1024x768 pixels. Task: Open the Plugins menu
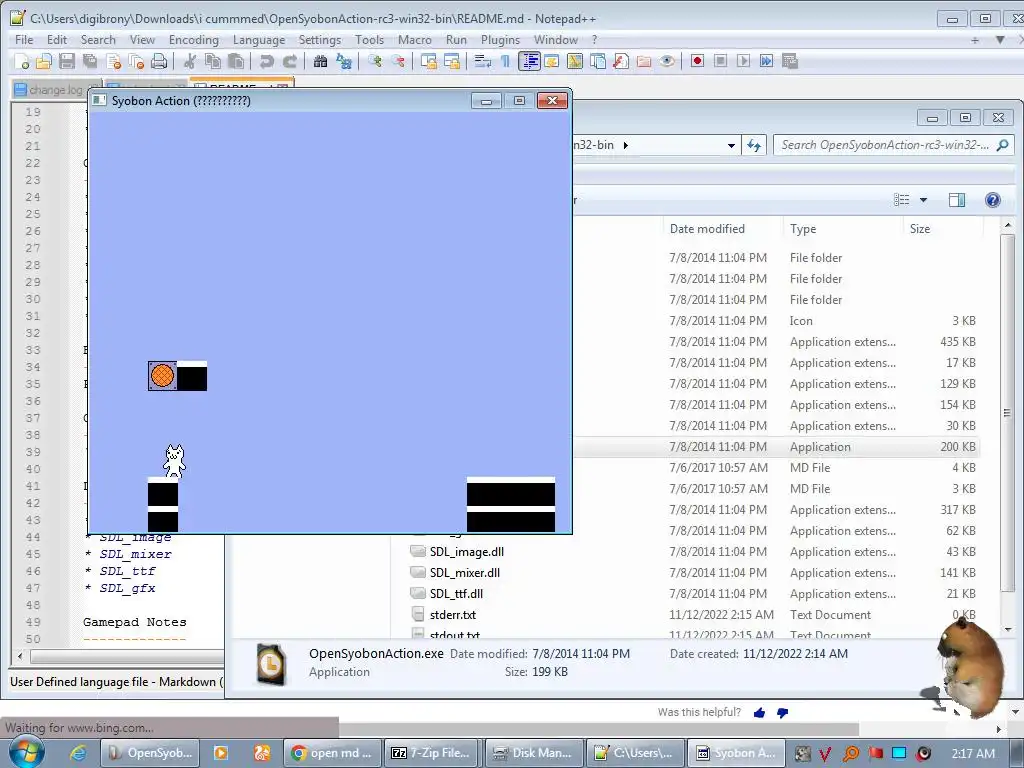(x=500, y=40)
